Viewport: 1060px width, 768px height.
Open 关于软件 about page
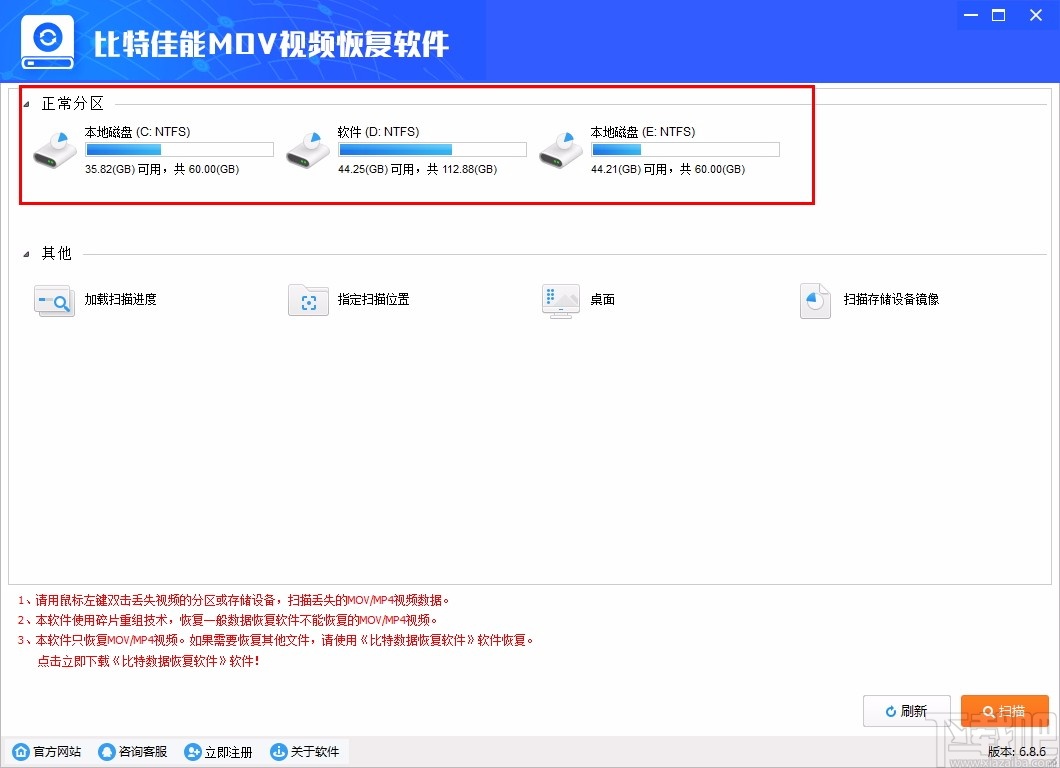click(x=306, y=751)
